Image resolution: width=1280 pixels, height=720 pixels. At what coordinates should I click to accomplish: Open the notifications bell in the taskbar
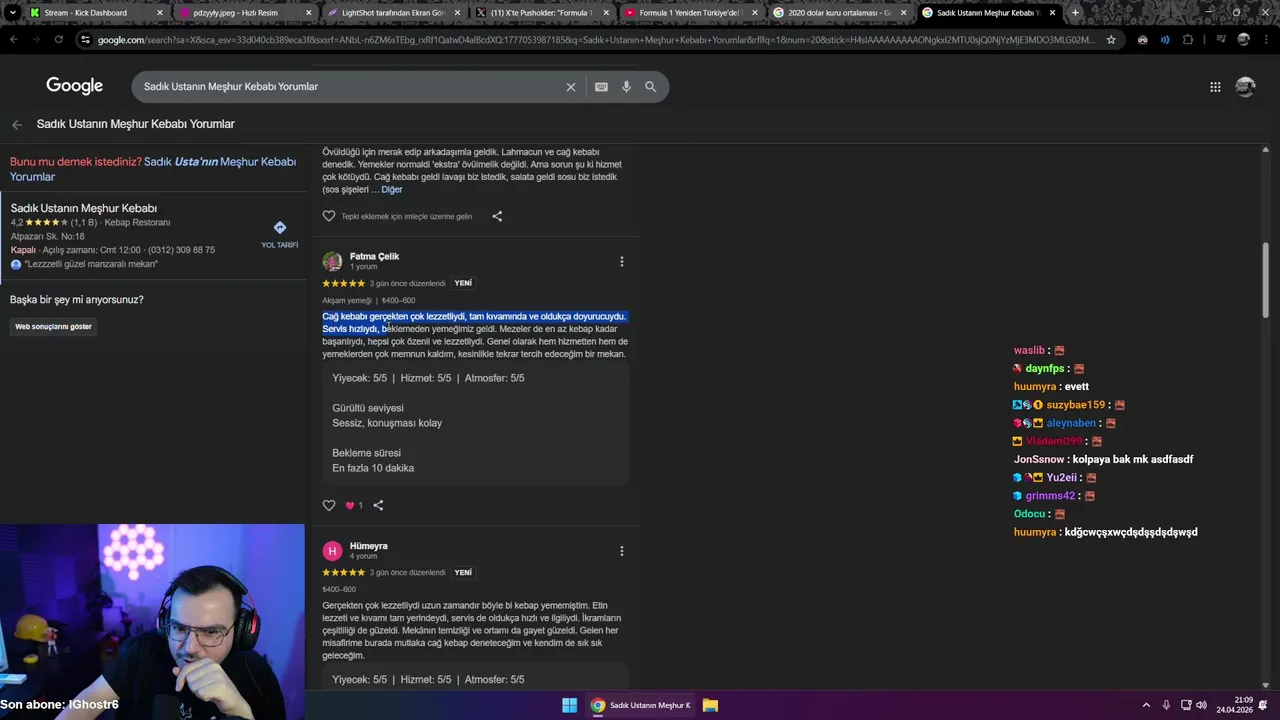[x=1262, y=705]
